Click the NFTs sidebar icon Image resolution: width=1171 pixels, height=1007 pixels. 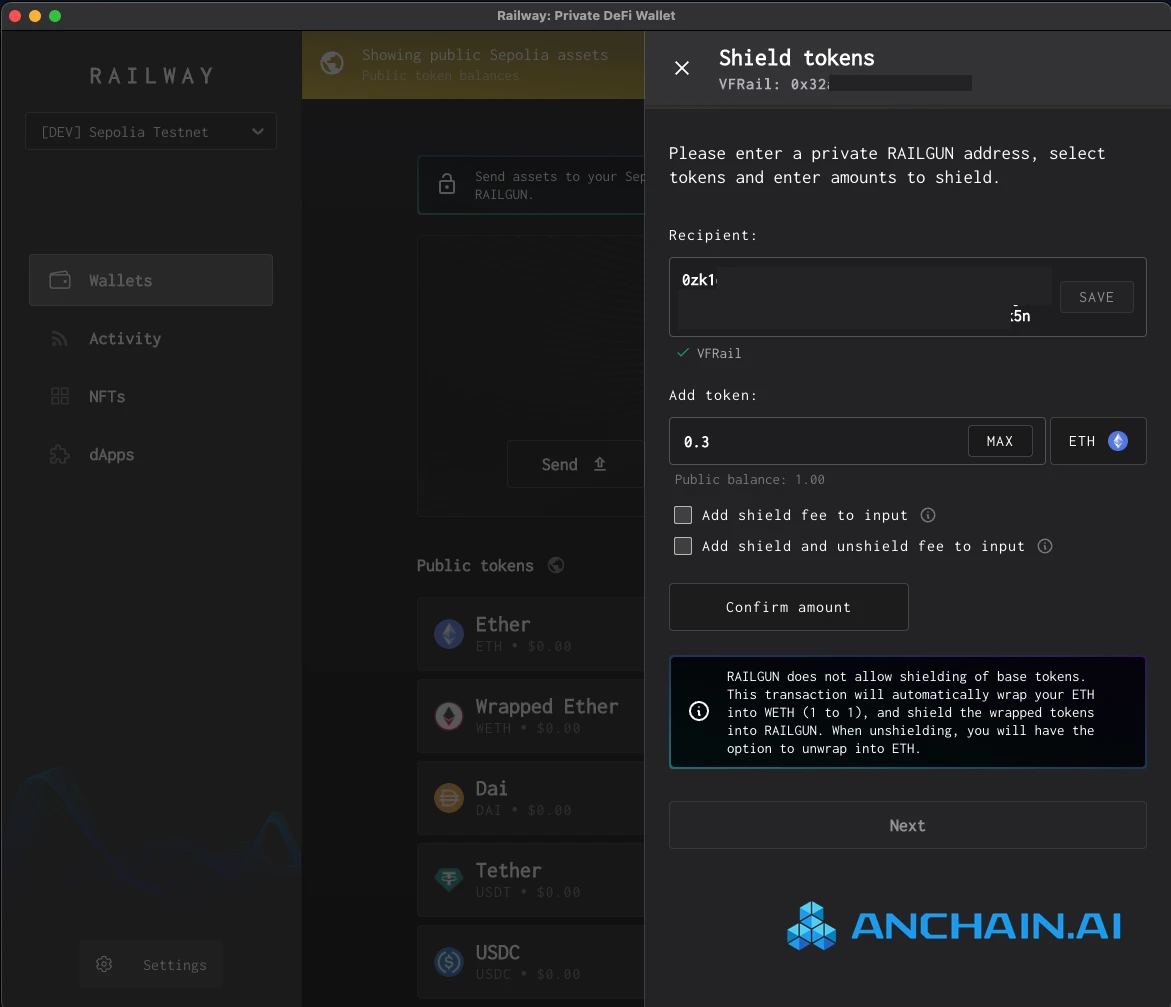tap(60, 396)
